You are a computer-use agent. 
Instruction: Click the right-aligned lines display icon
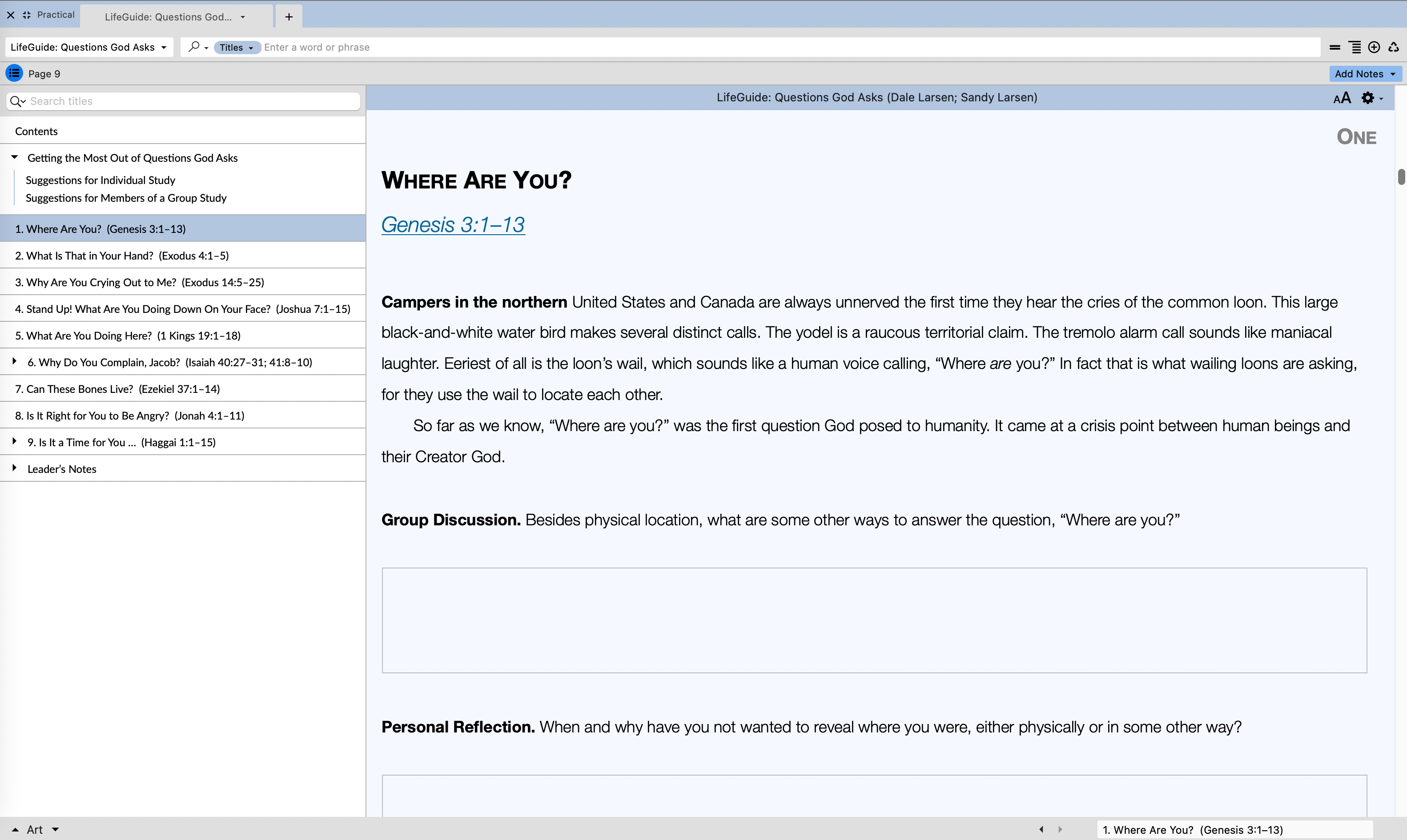(x=1355, y=47)
